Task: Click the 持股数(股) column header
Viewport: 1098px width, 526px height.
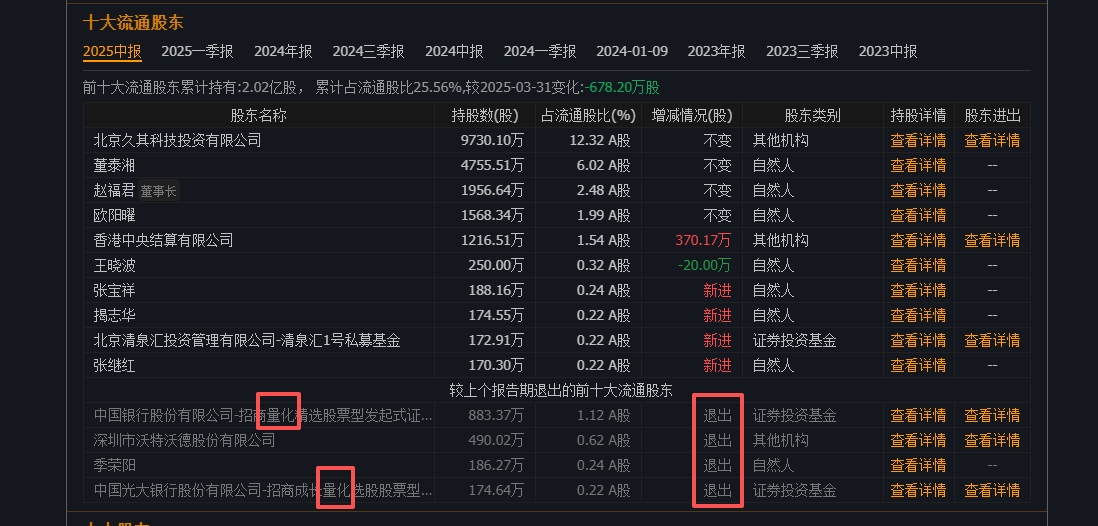Action: [485, 116]
